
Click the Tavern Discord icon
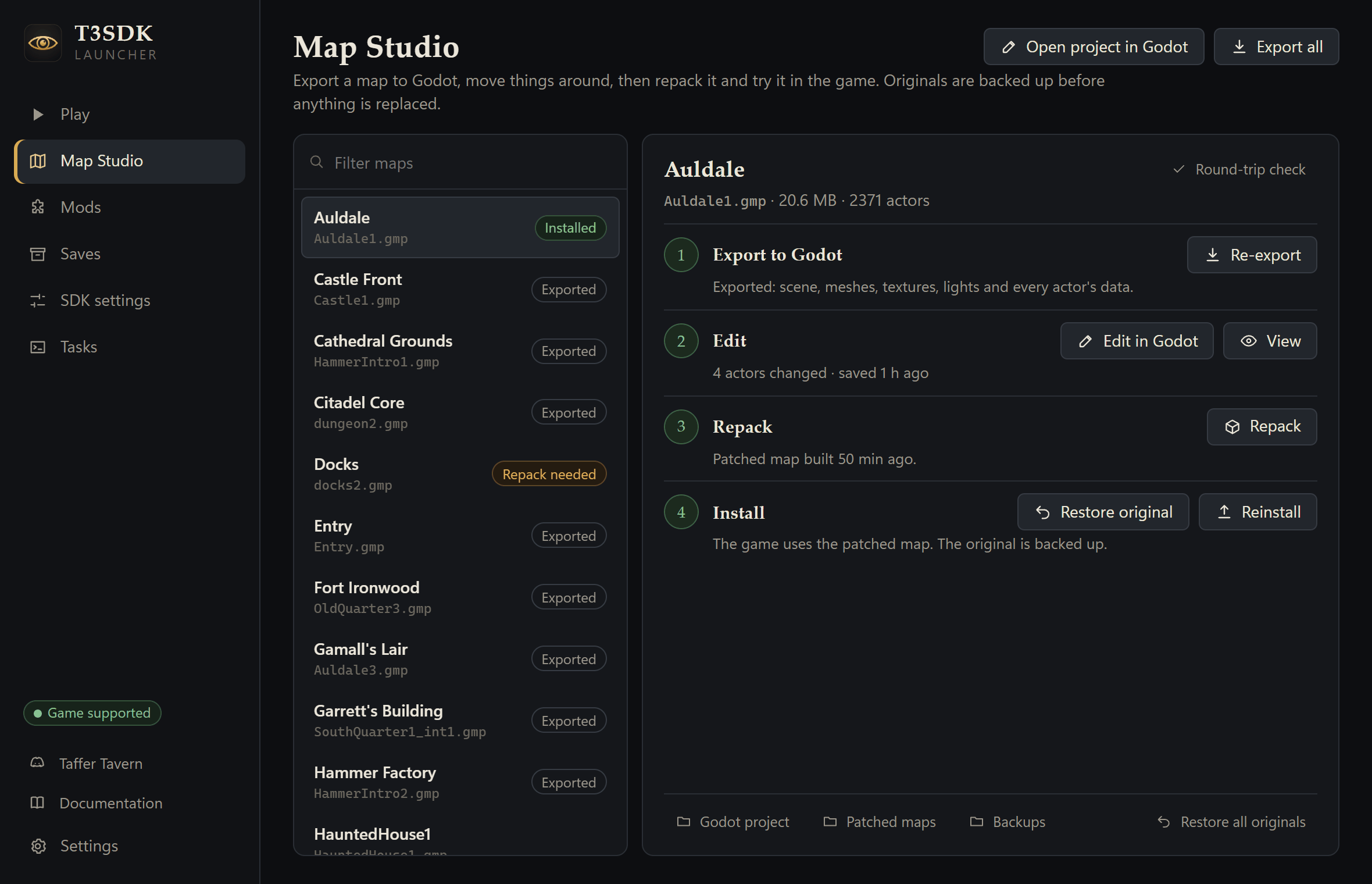37,763
